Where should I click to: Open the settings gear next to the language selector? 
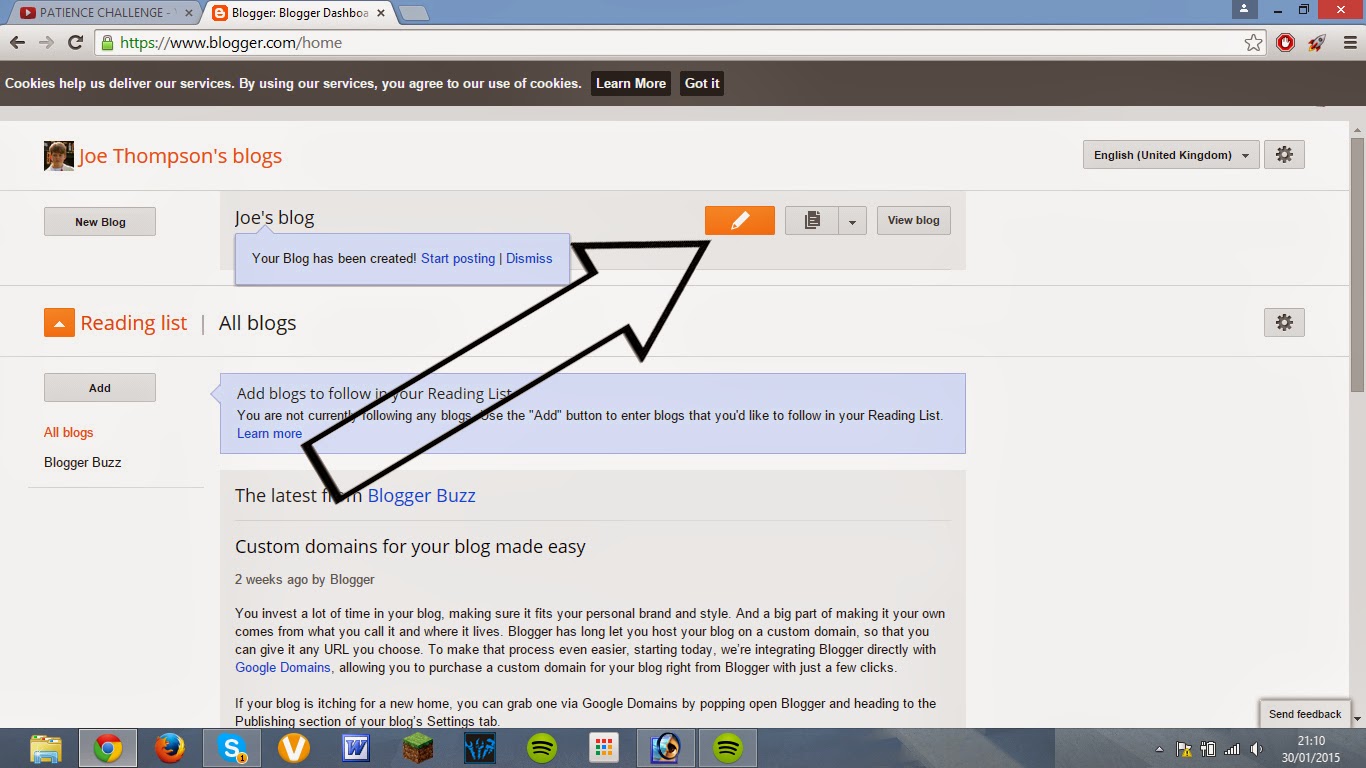point(1284,155)
